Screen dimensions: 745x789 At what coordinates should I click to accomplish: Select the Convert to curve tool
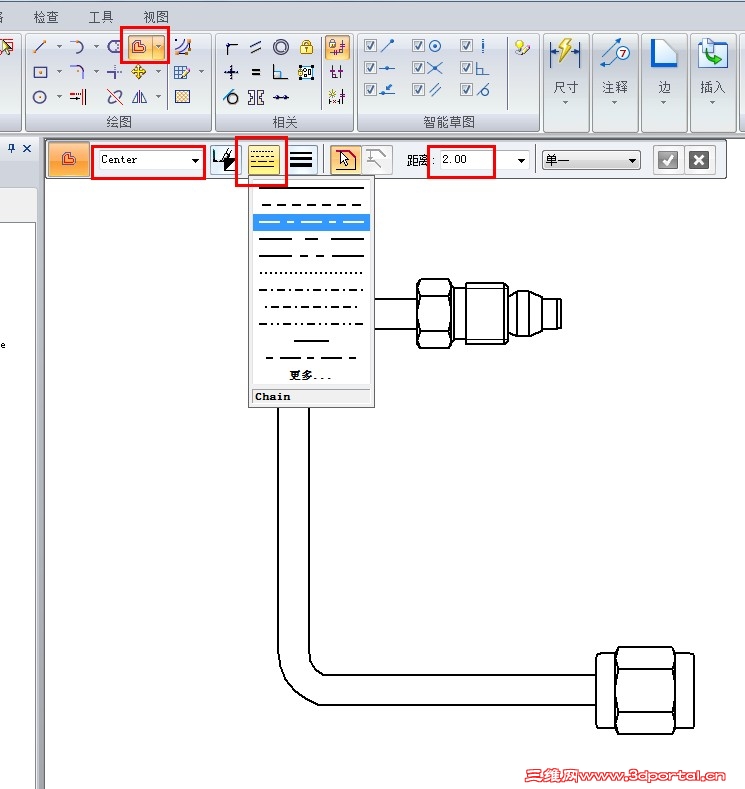click(182, 47)
